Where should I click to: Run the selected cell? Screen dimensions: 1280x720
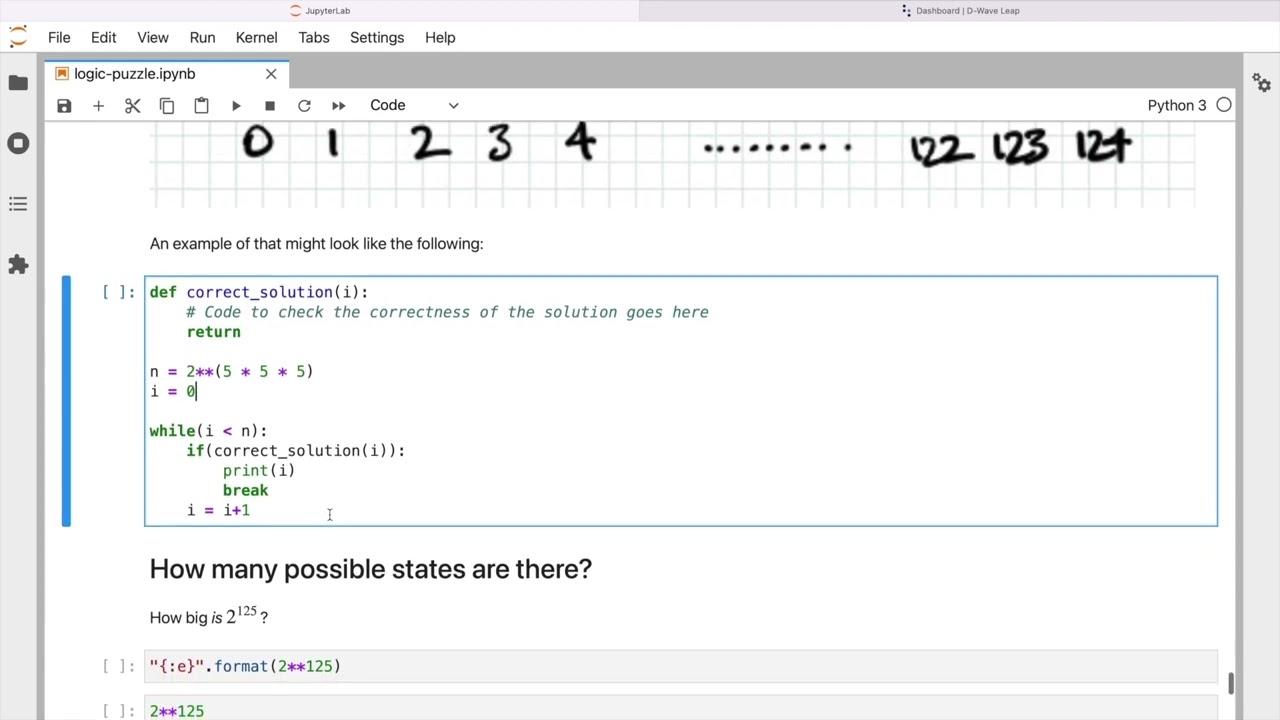point(236,105)
